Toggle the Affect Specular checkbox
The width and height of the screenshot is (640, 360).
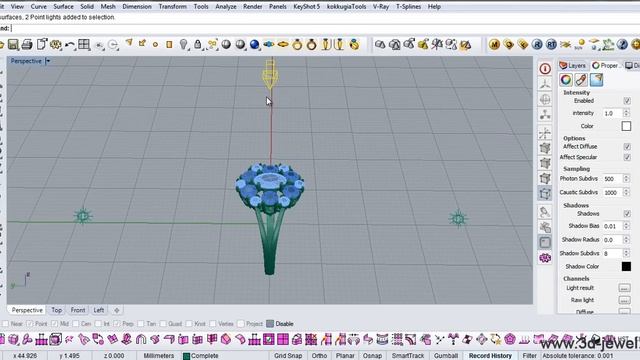click(627, 157)
